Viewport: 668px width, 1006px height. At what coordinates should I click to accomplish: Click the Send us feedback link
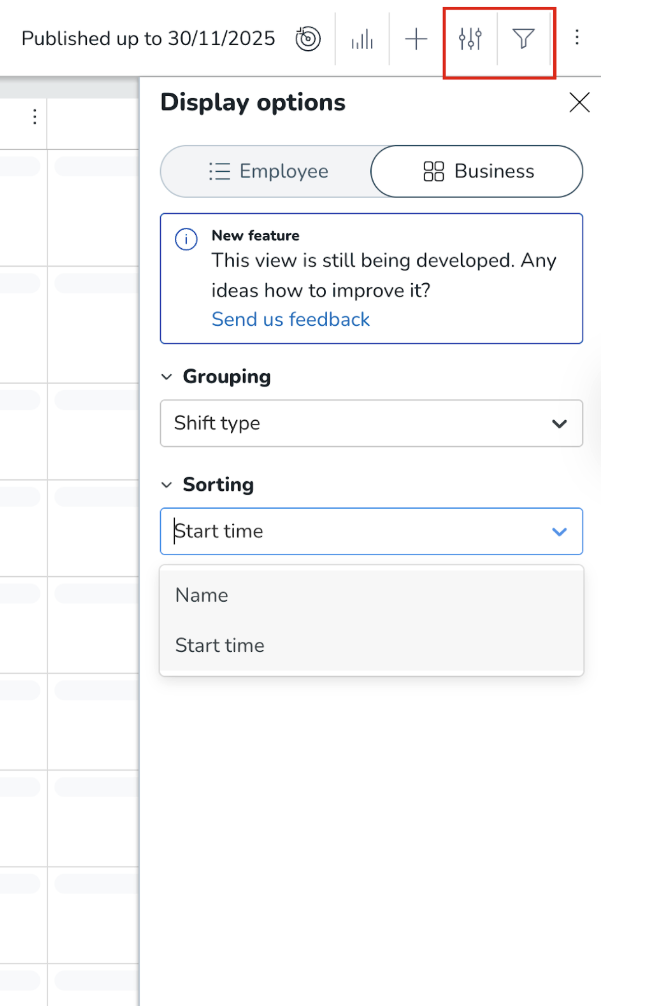(x=290, y=319)
